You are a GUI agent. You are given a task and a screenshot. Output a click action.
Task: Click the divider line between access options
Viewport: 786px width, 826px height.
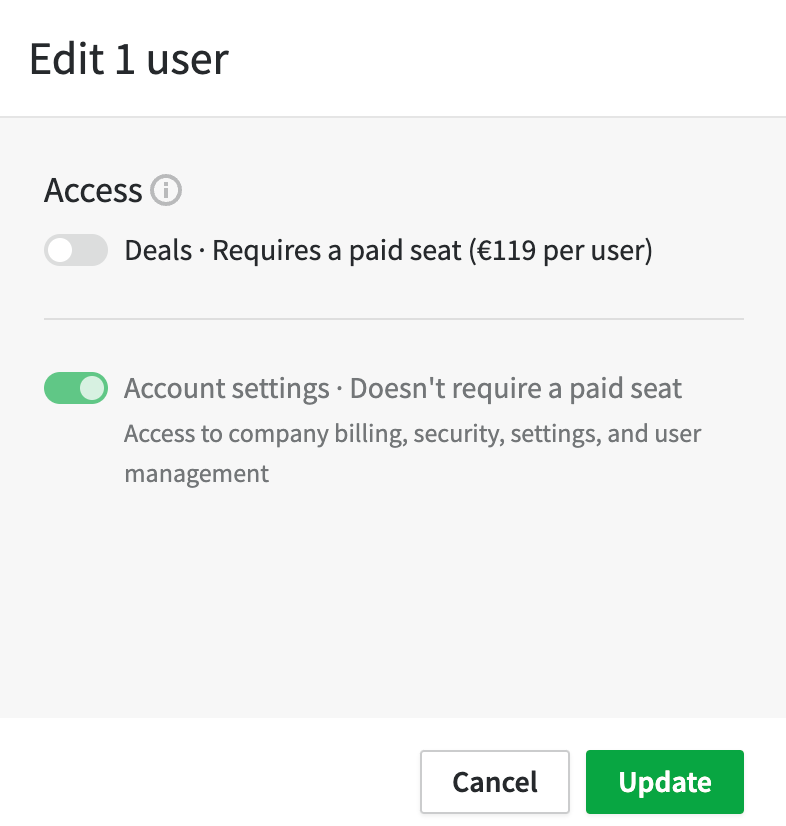(x=394, y=319)
